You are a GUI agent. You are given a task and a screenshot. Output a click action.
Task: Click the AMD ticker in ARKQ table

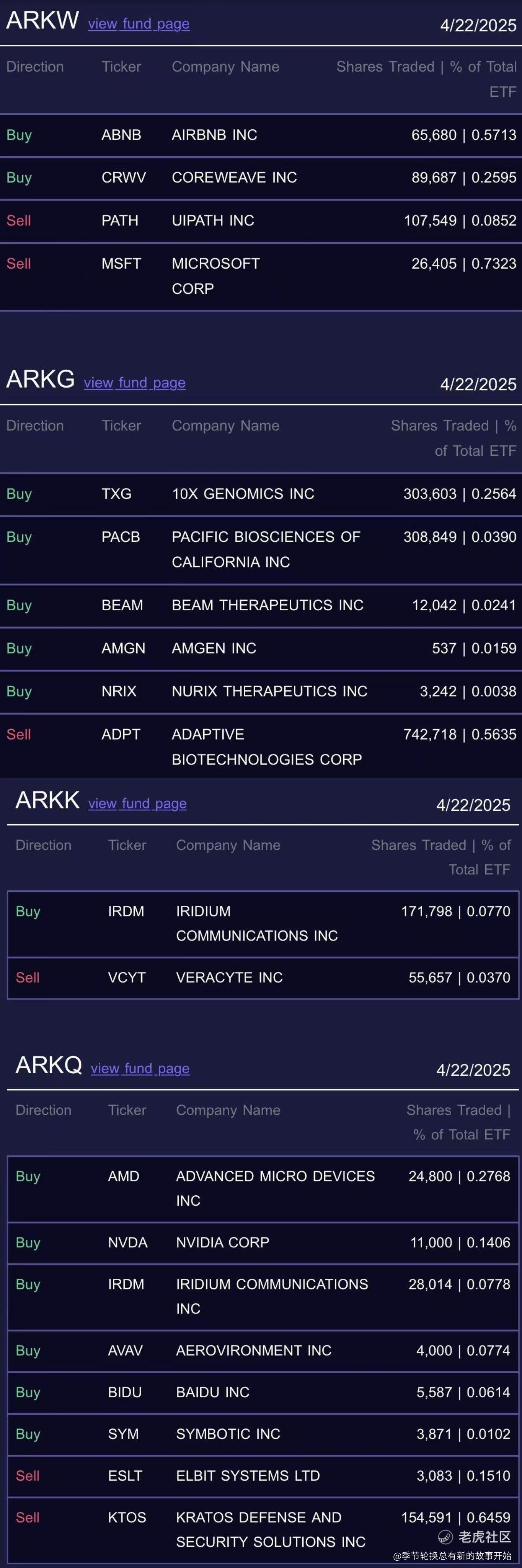pyautogui.click(x=124, y=1176)
